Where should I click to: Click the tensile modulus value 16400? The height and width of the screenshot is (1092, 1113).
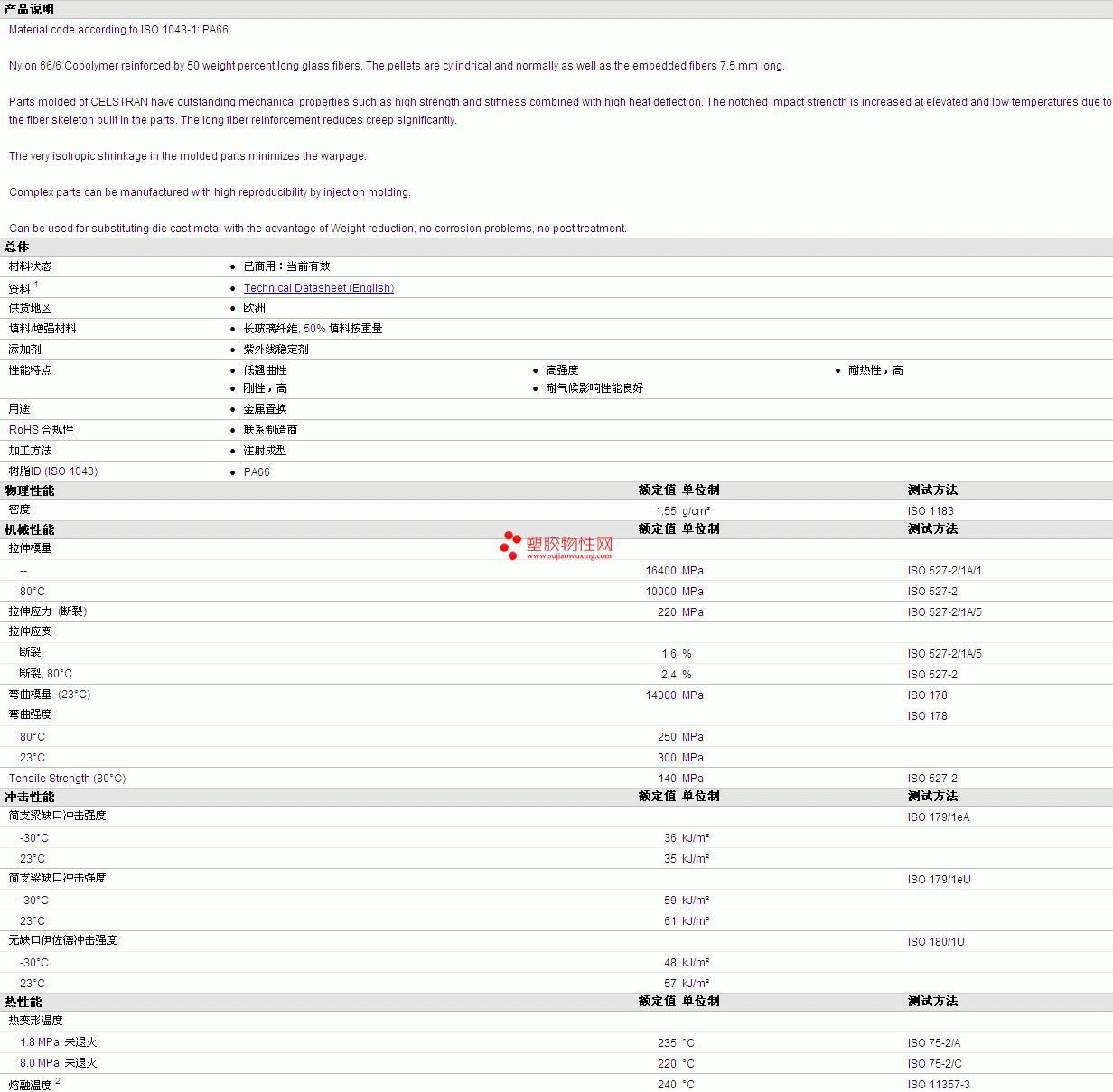tap(661, 571)
